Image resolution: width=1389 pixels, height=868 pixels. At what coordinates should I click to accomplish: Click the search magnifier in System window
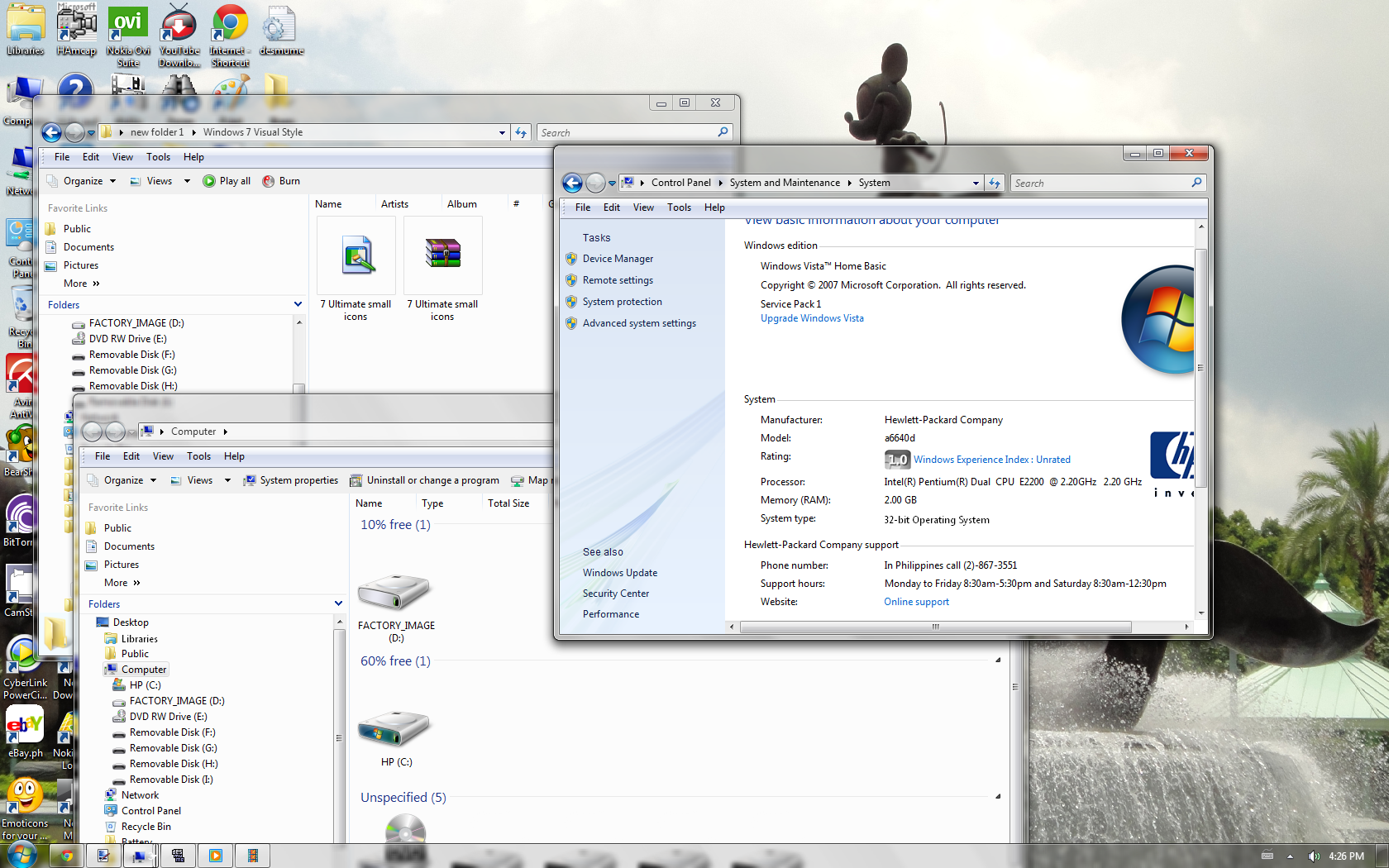pyautogui.click(x=1196, y=183)
